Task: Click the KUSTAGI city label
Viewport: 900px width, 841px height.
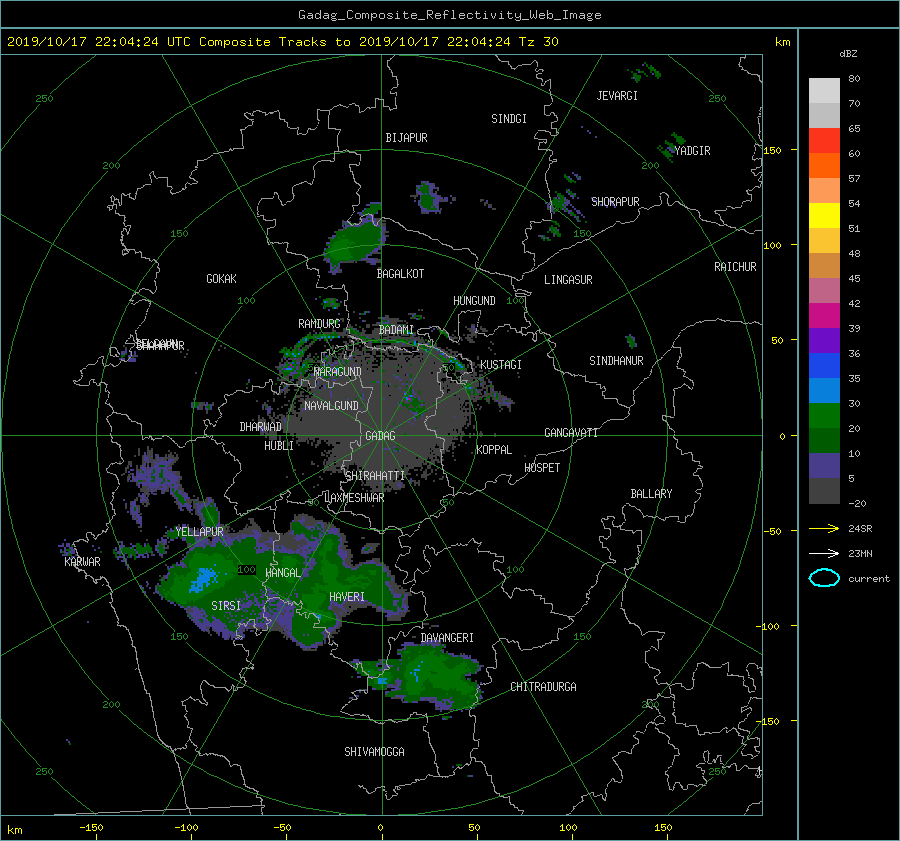Action: click(x=501, y=365)
